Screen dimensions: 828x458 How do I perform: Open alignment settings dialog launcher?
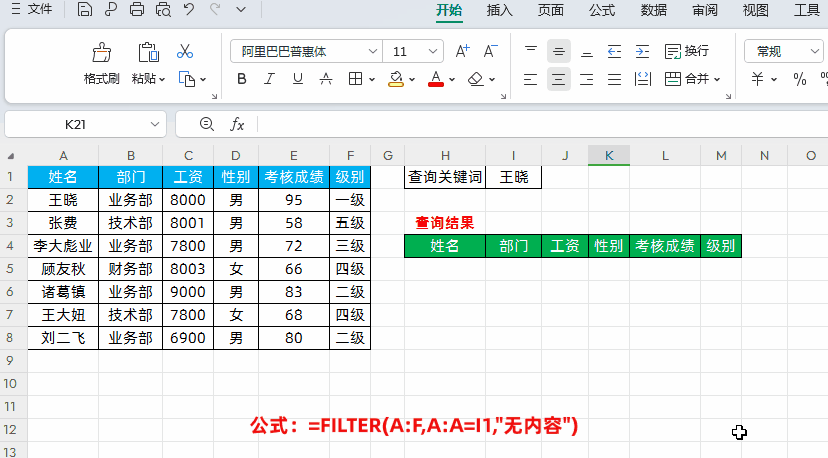pos(728,96)
